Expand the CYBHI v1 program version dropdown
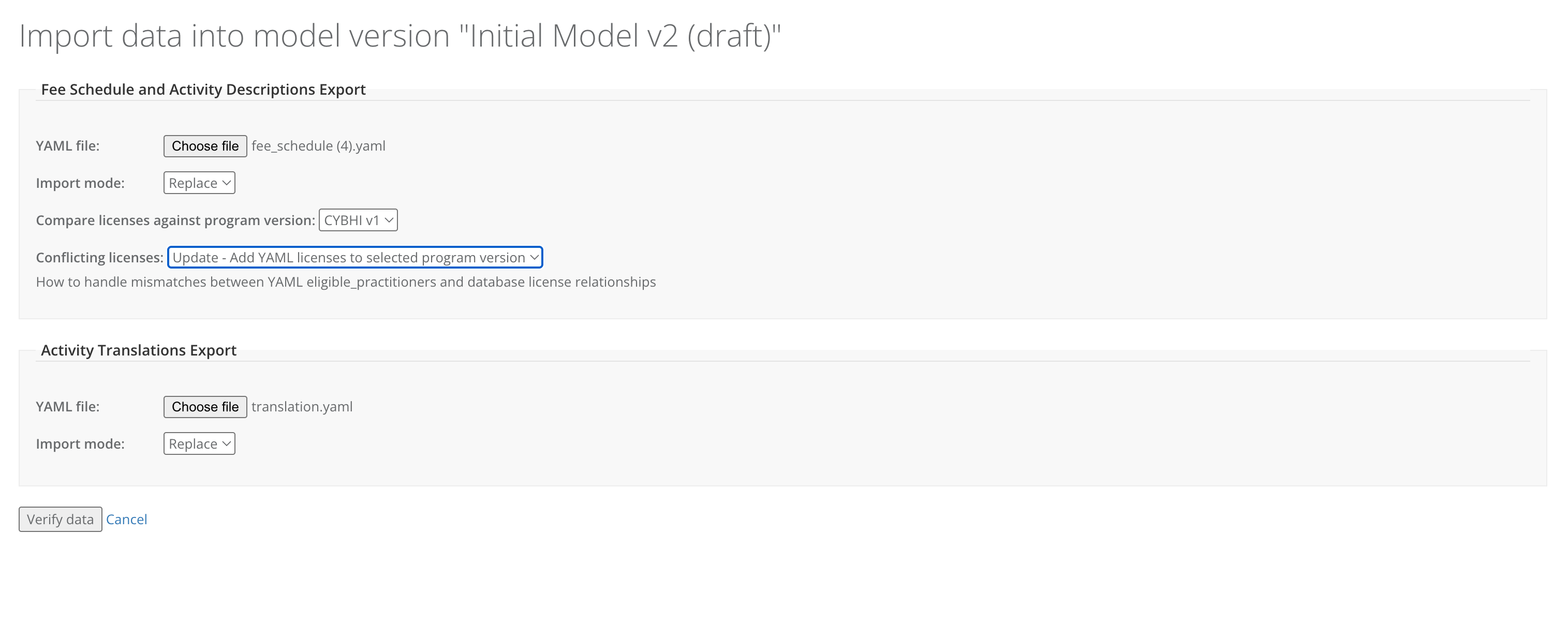This screenshot has width=1568, height=622. tap(358, 220)
